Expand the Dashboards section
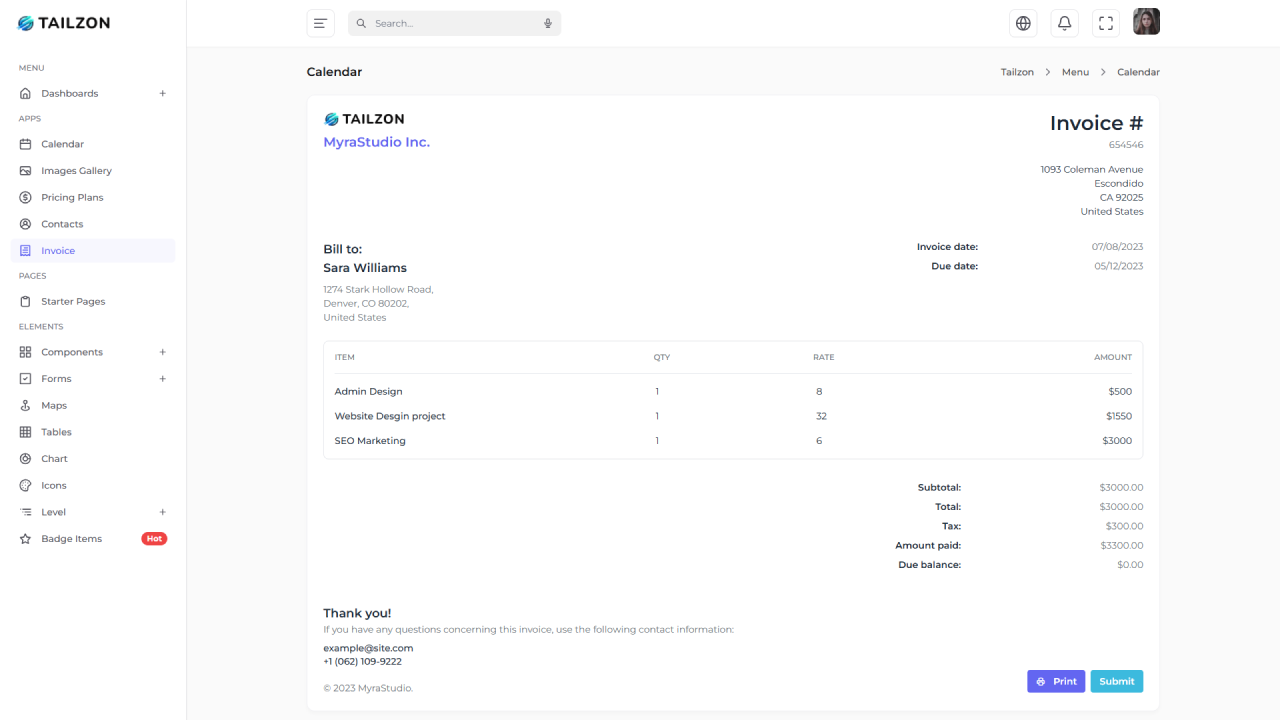 coord(162,93)
